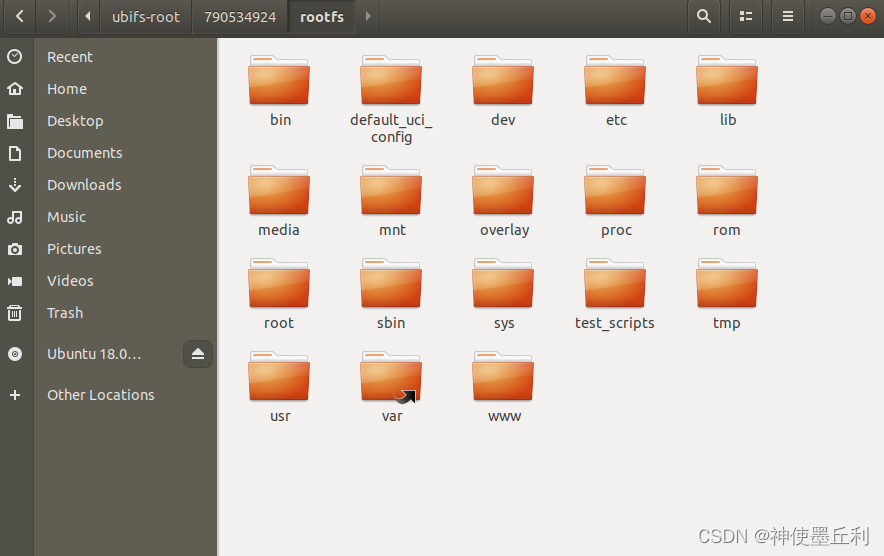This screenshot has height=556, width=884.
Task: Select the test_scripts folder
Action: pos(615,294)
